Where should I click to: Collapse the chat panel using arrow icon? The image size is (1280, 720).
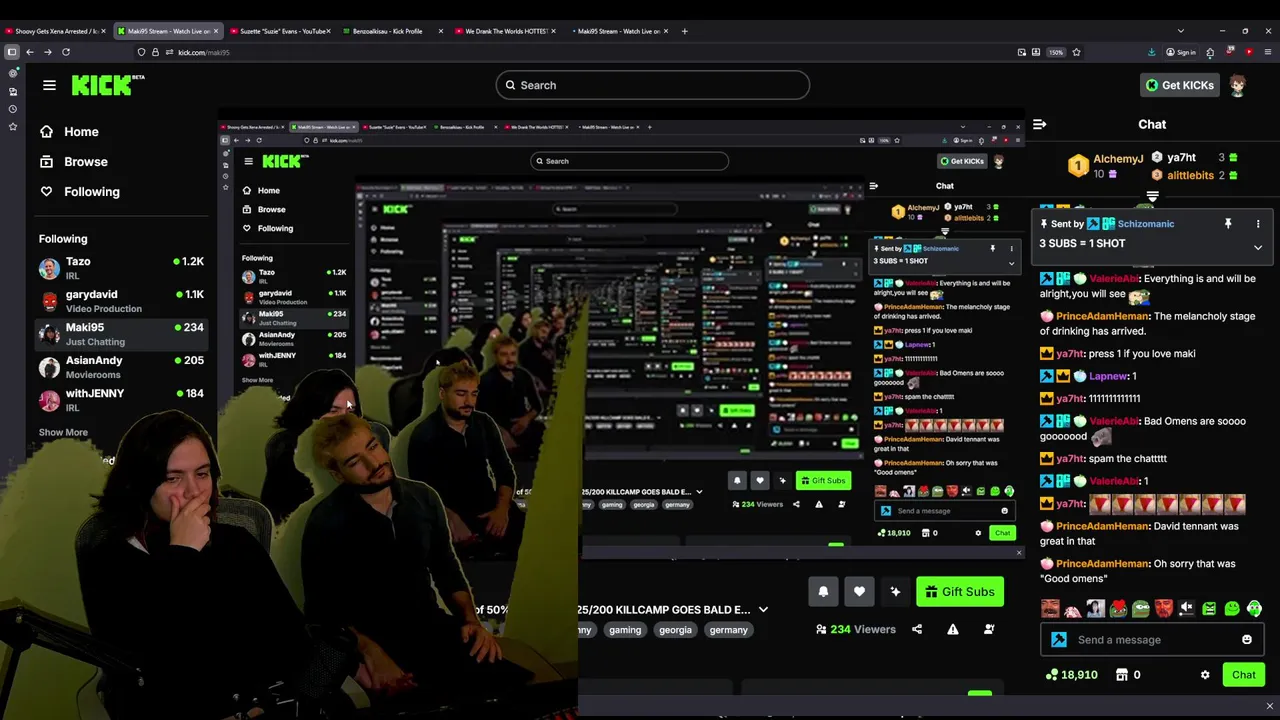(x=1039, y=124)
